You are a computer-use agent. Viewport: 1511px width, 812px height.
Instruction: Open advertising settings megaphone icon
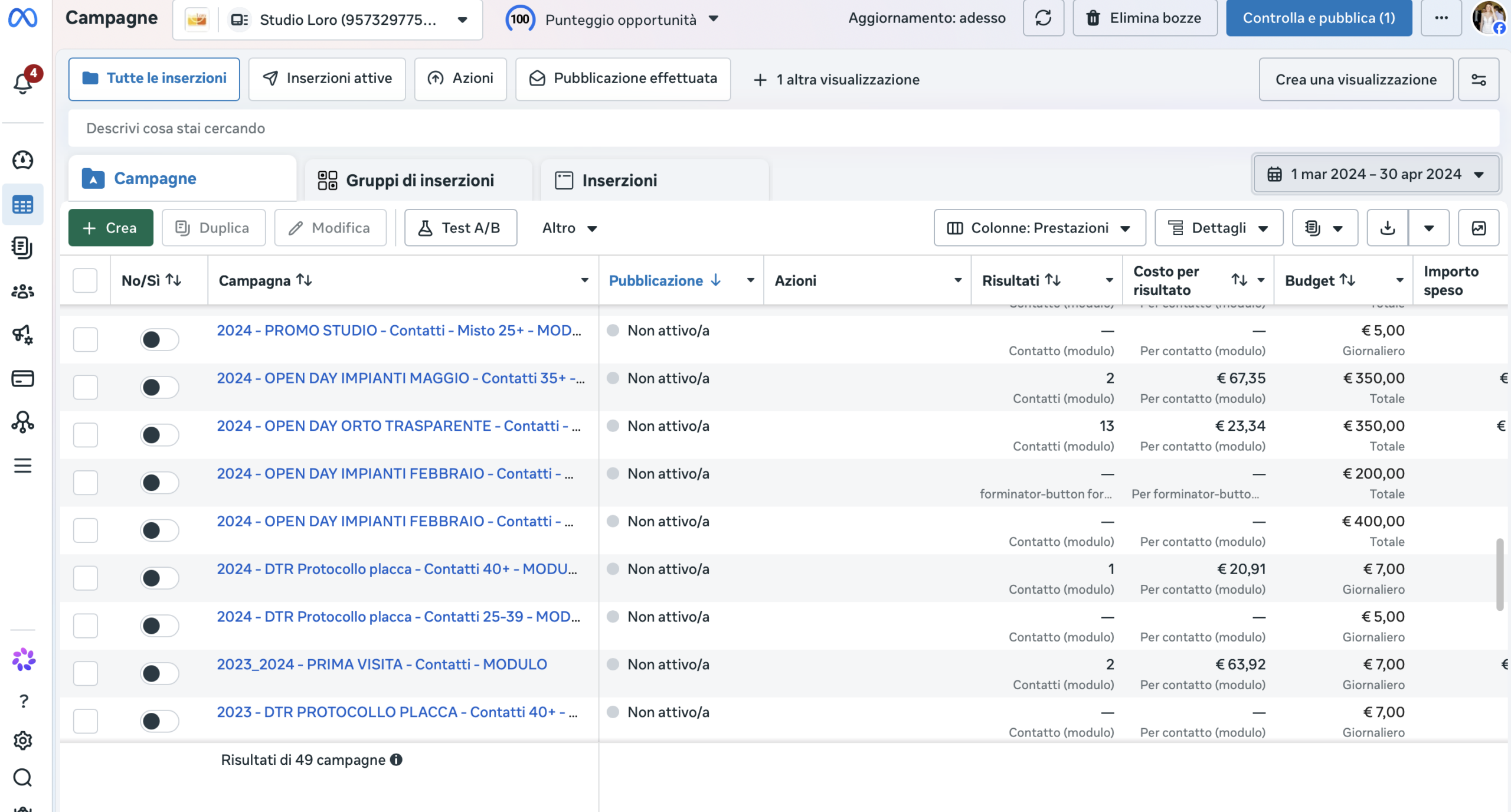click(22, 335)
